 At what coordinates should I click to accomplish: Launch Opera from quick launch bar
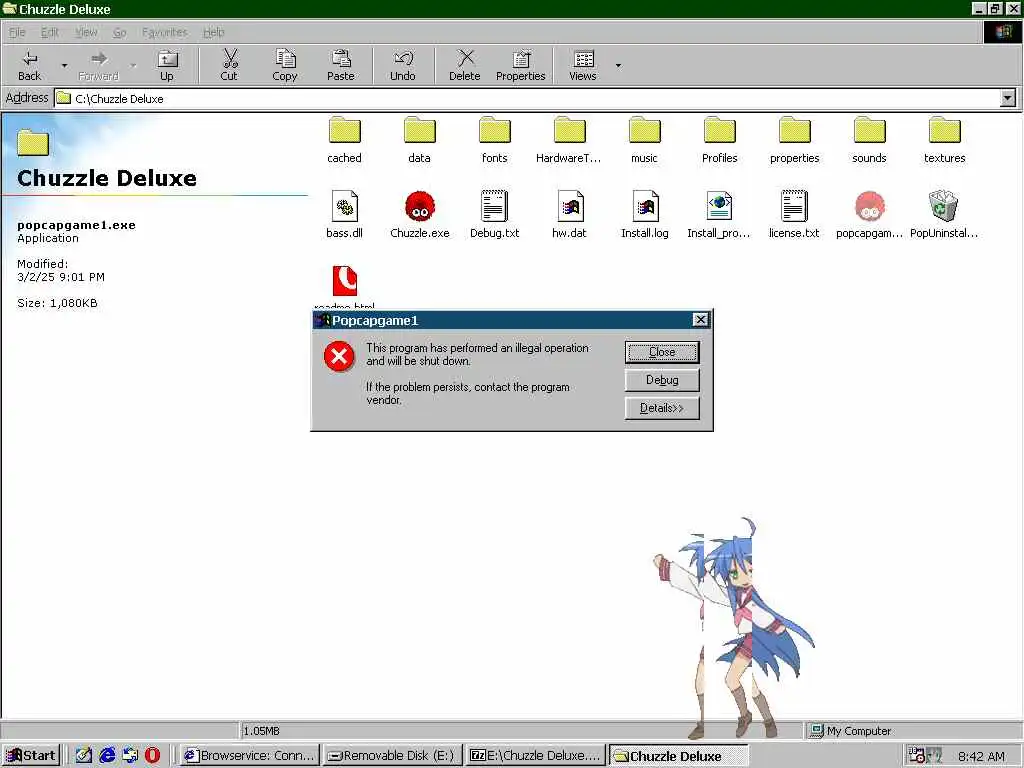click(x=152, y=756)
